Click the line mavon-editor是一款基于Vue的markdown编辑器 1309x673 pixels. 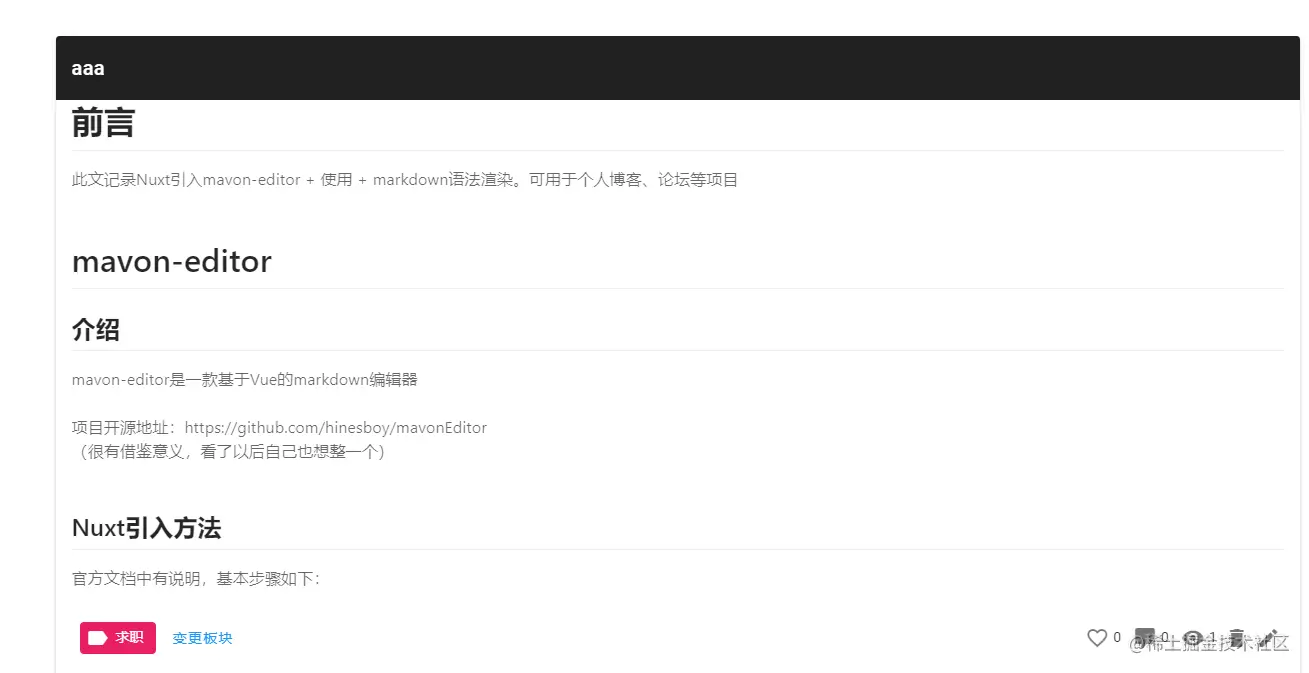245,380
